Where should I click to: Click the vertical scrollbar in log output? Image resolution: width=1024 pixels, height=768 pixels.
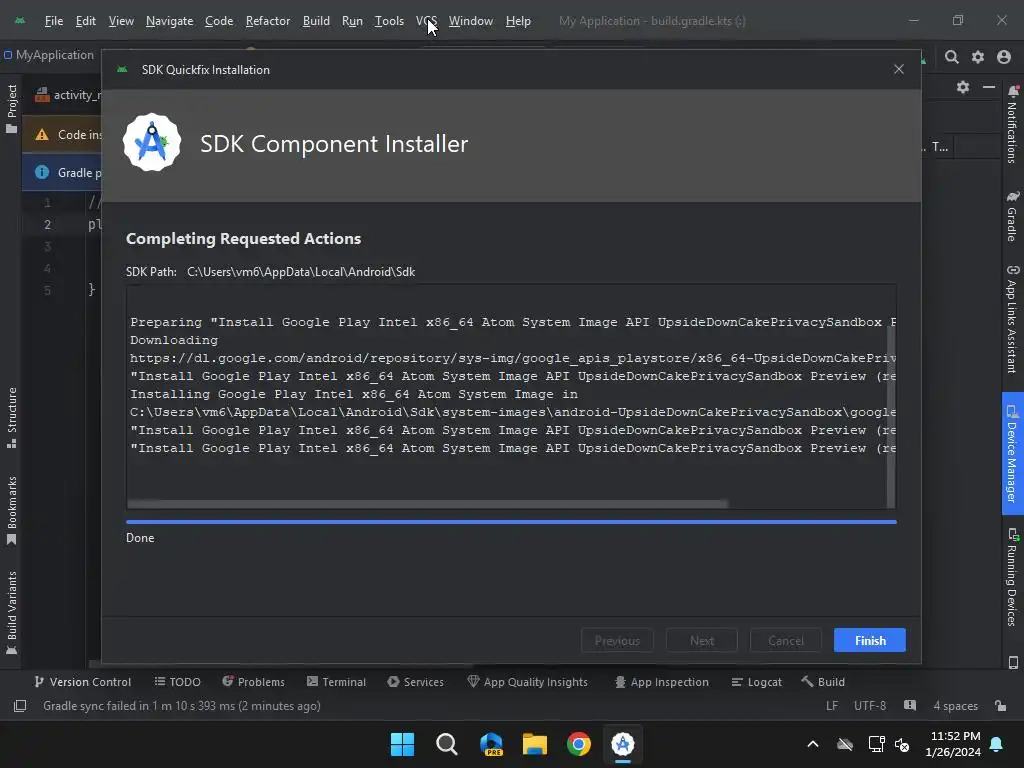click(x=891, y=415)
